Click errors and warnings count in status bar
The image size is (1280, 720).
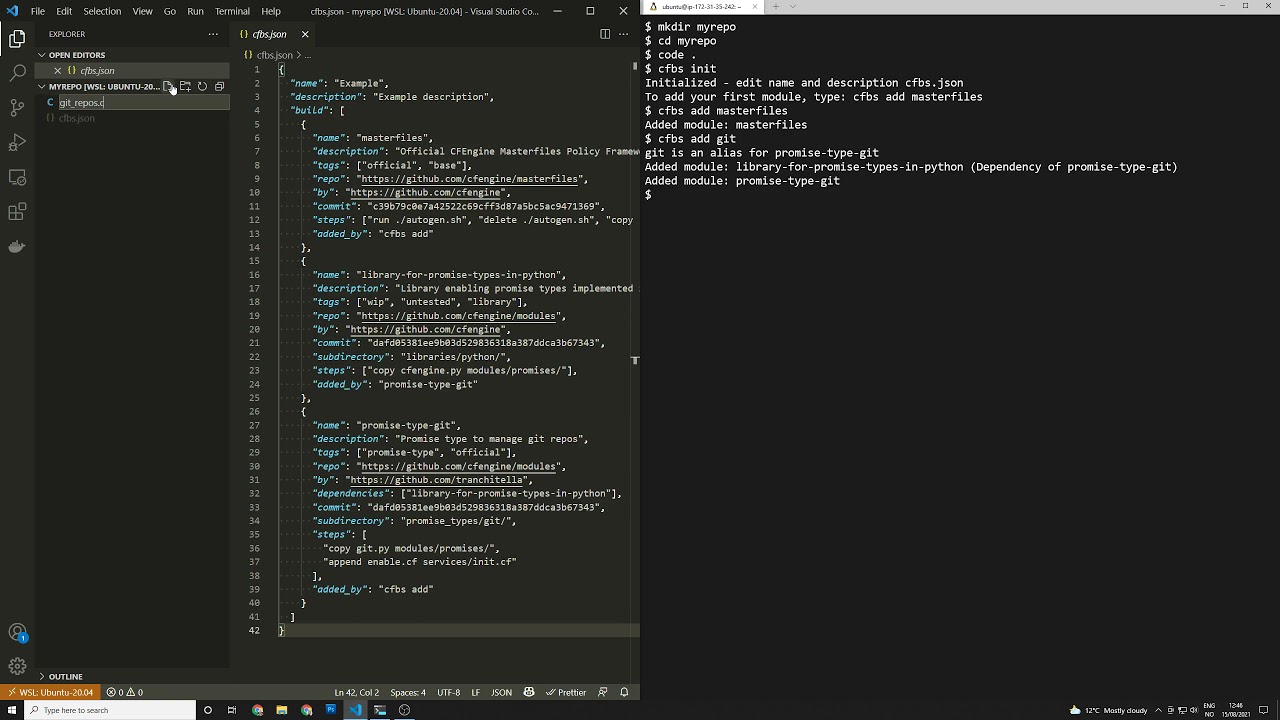click(125, 692)
